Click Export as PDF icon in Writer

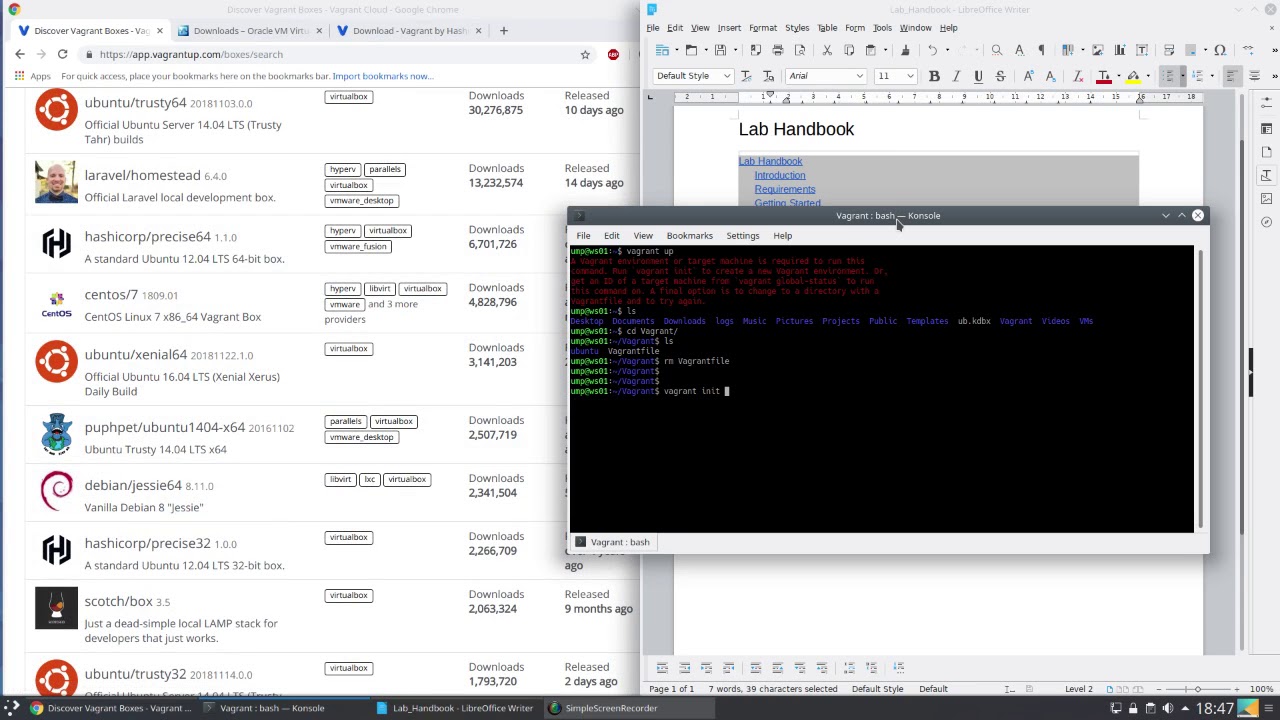(x=755, y=50)
